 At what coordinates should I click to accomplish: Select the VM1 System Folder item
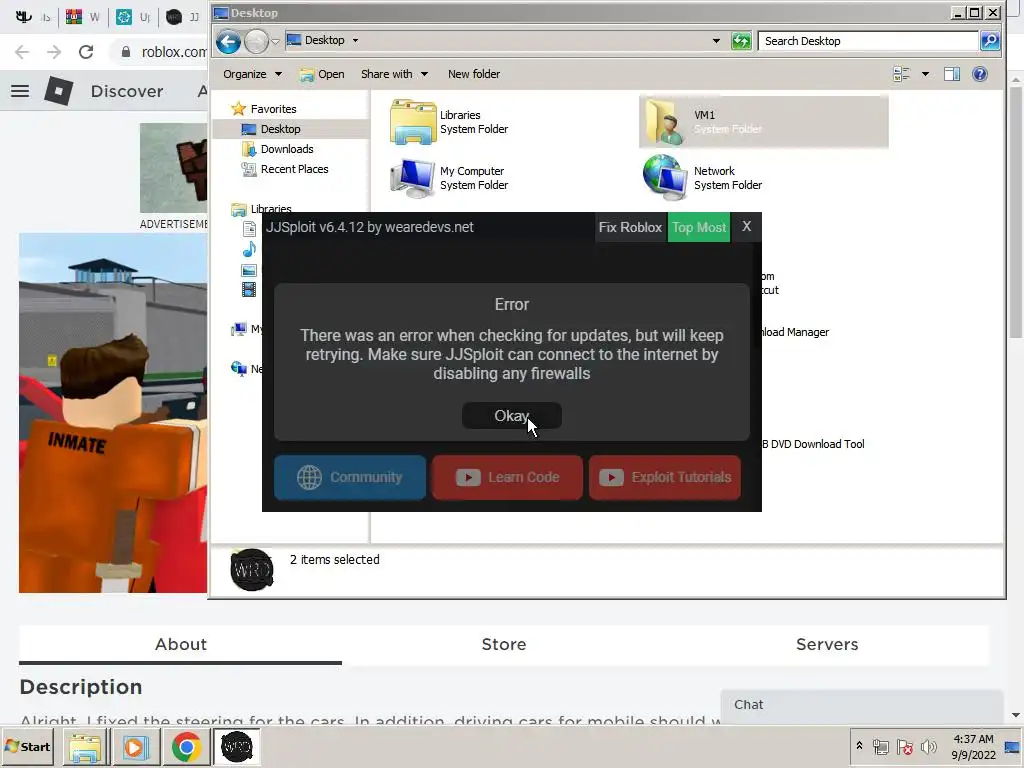763,122
